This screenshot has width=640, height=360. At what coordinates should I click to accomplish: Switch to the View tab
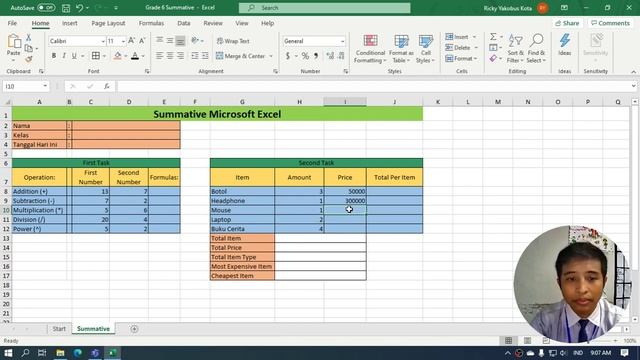pyautogui.click(x=242, y=23)
